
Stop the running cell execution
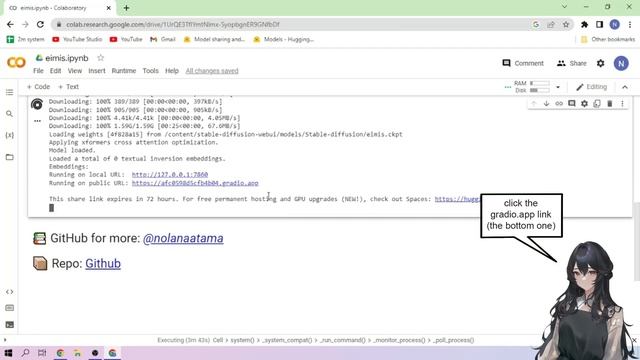[x=37, y=104]
